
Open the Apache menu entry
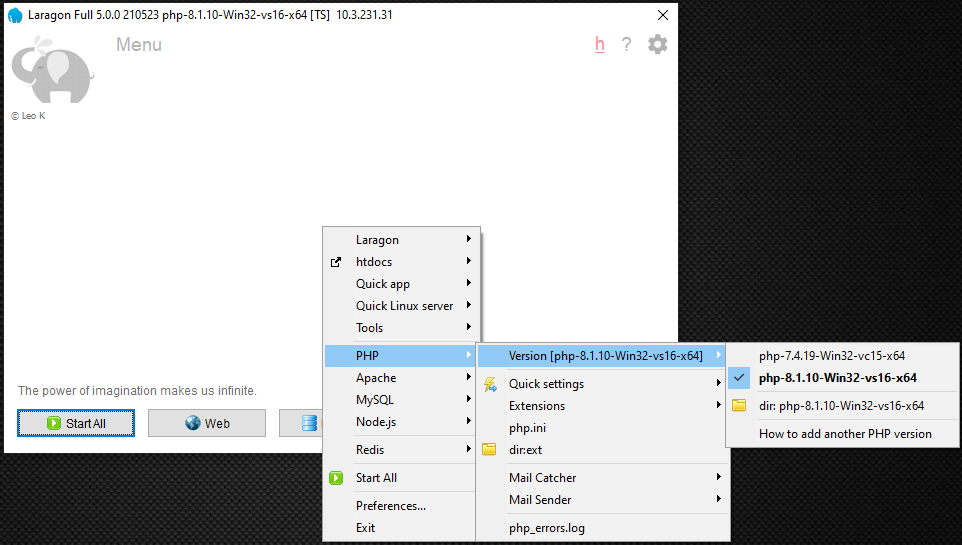[x=401, y=377]
